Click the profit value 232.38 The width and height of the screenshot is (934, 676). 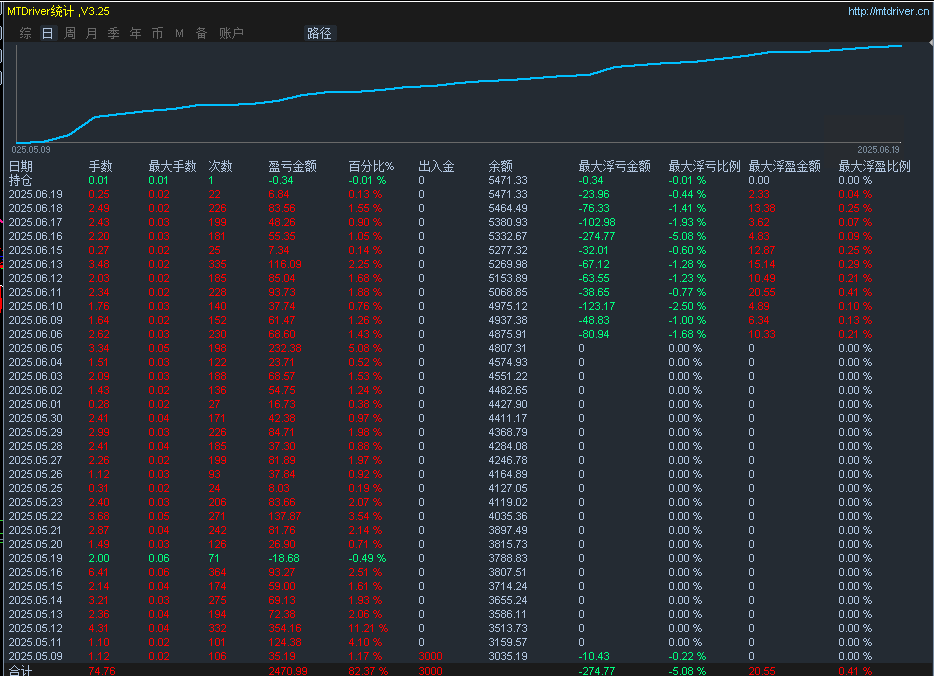click(285, 348)
